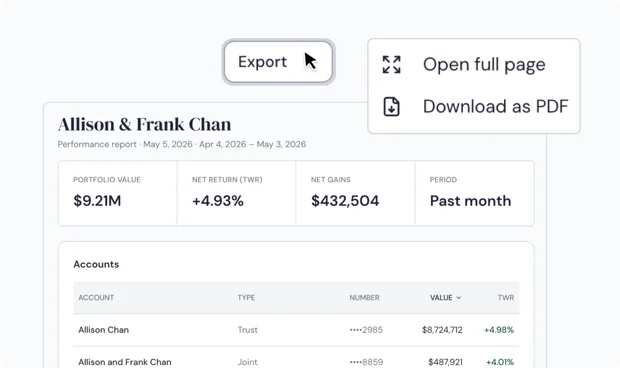Image resolution: width=620 pixels, height=368 pixels.
Task: Click the expand arrows icon beside Open full page
Action: 391,64
